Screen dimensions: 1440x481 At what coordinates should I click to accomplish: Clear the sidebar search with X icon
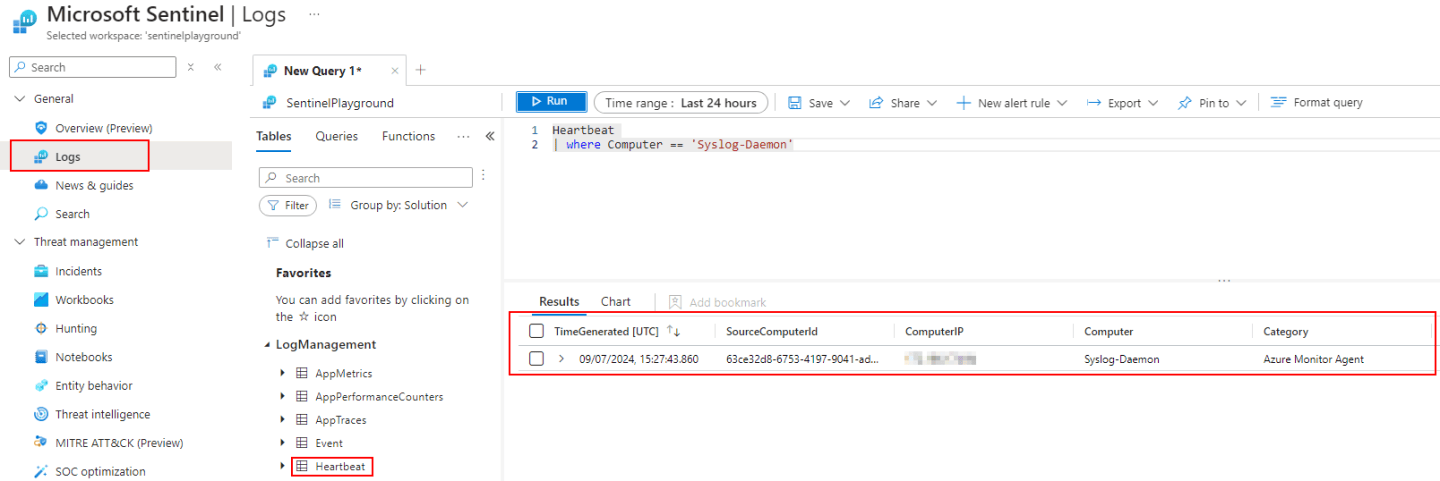click(x=190, y=67)
